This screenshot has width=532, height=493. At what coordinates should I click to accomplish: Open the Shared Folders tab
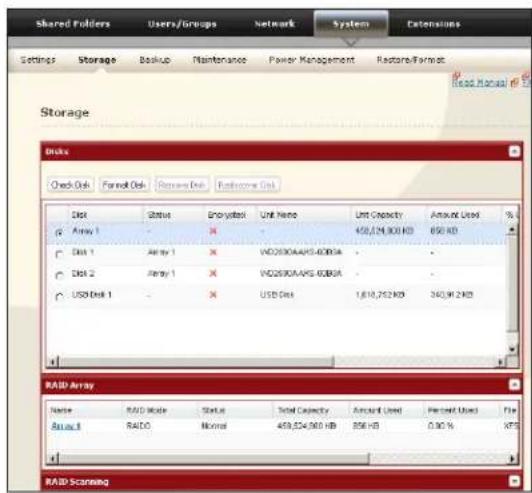(x=73, y=24)
